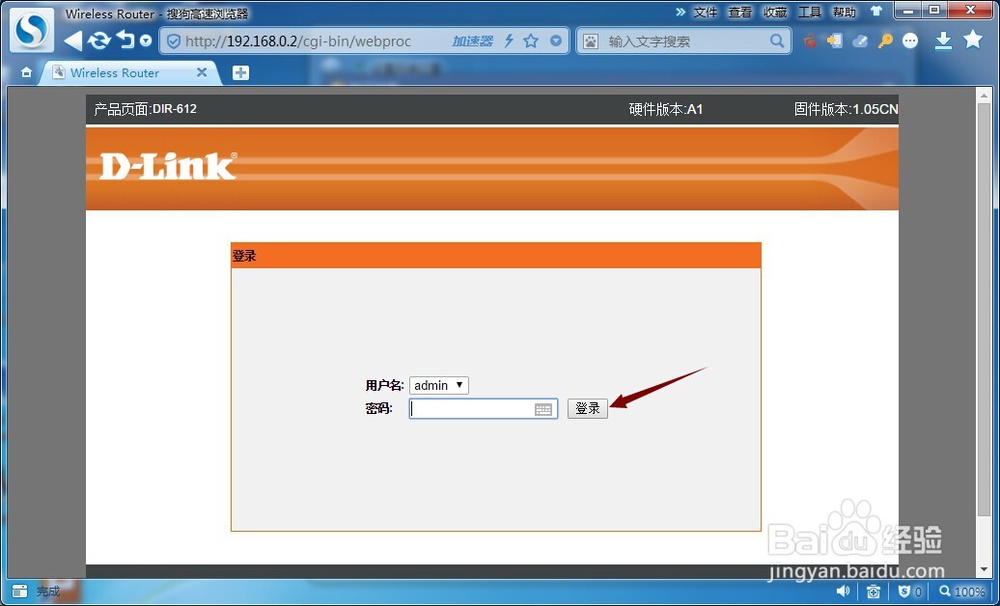Click the magnifier search icon
1000x606 pixels.
(x=777, y=41)
